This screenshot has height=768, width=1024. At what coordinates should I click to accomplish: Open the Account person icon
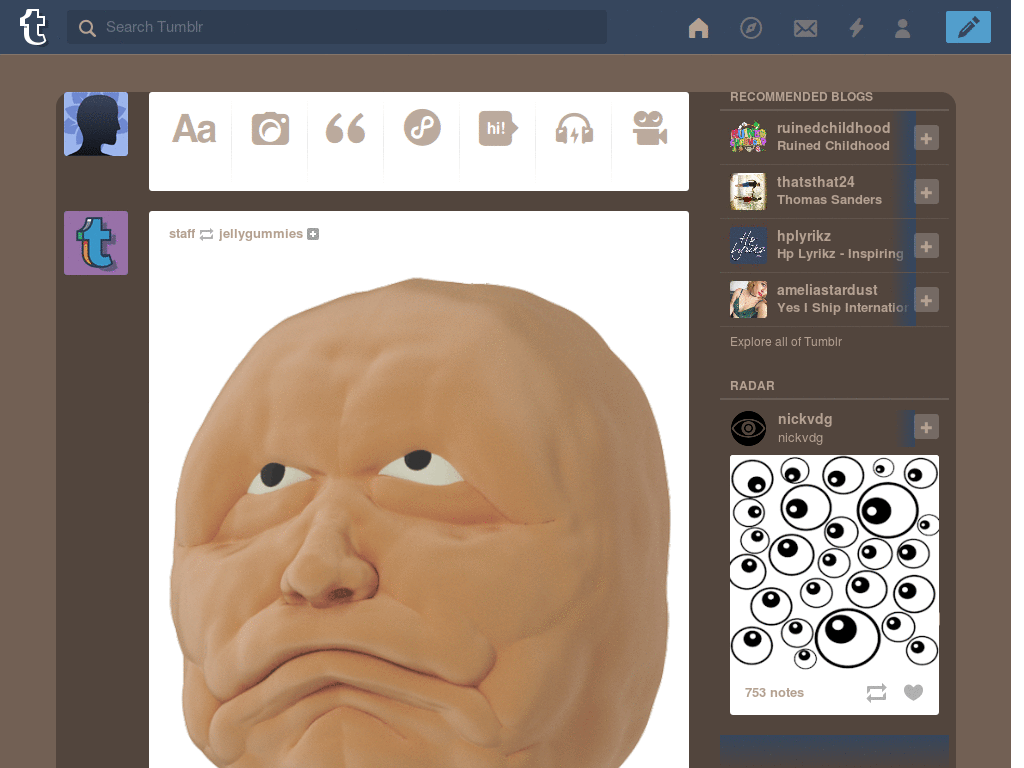pos(903,28)
